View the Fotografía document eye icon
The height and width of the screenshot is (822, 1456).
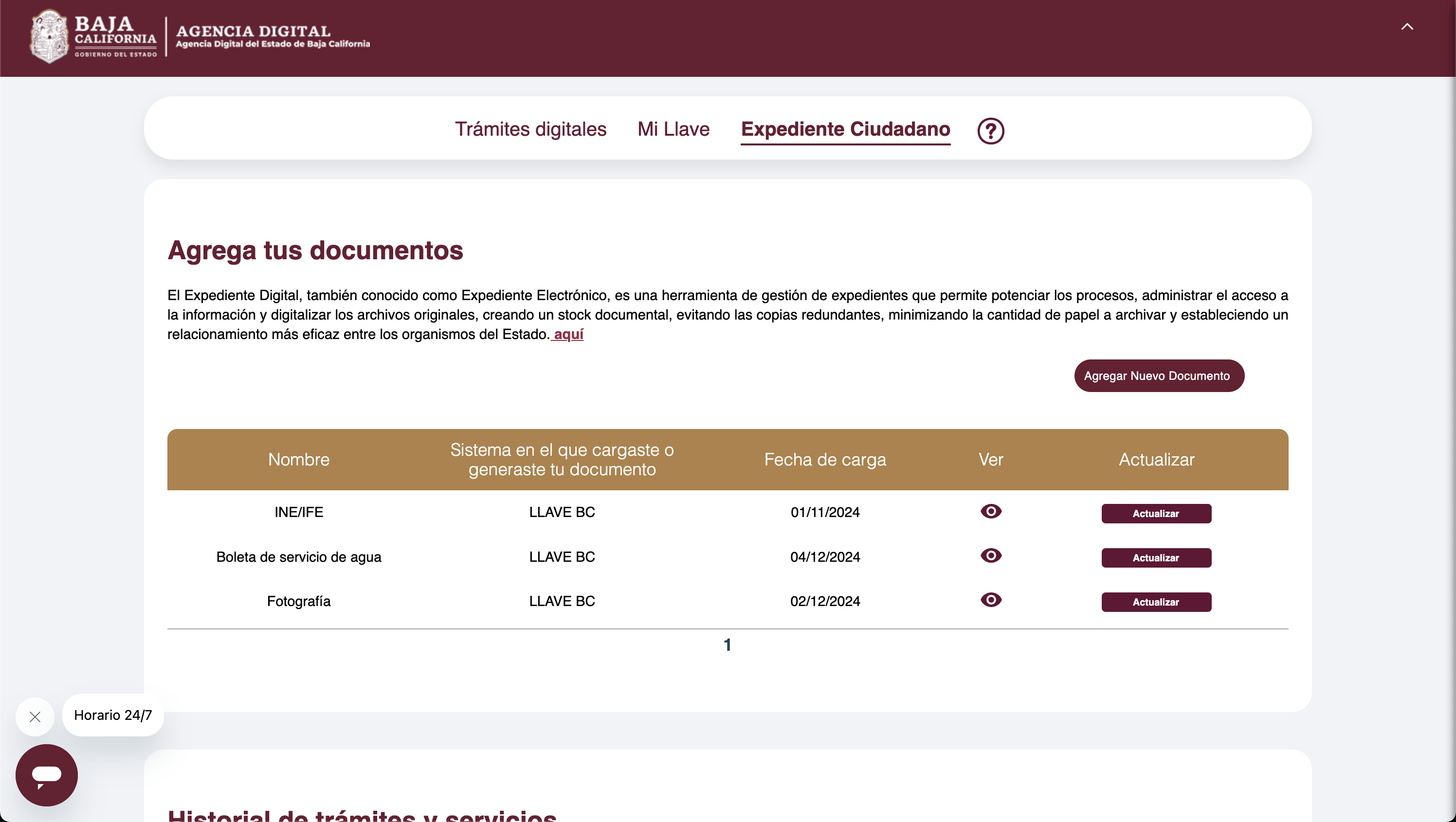pos(990,600)
